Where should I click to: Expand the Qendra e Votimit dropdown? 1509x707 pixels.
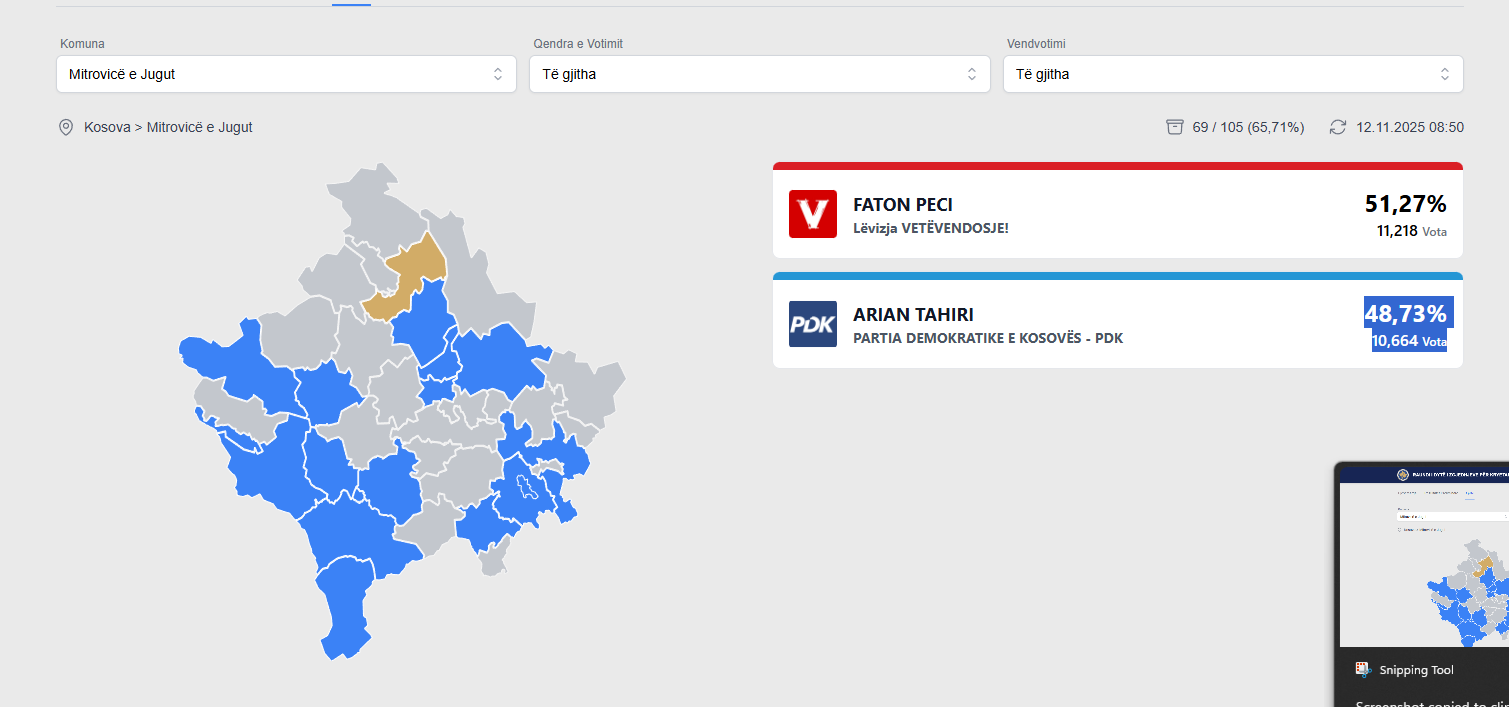click(x=759, y=74)
